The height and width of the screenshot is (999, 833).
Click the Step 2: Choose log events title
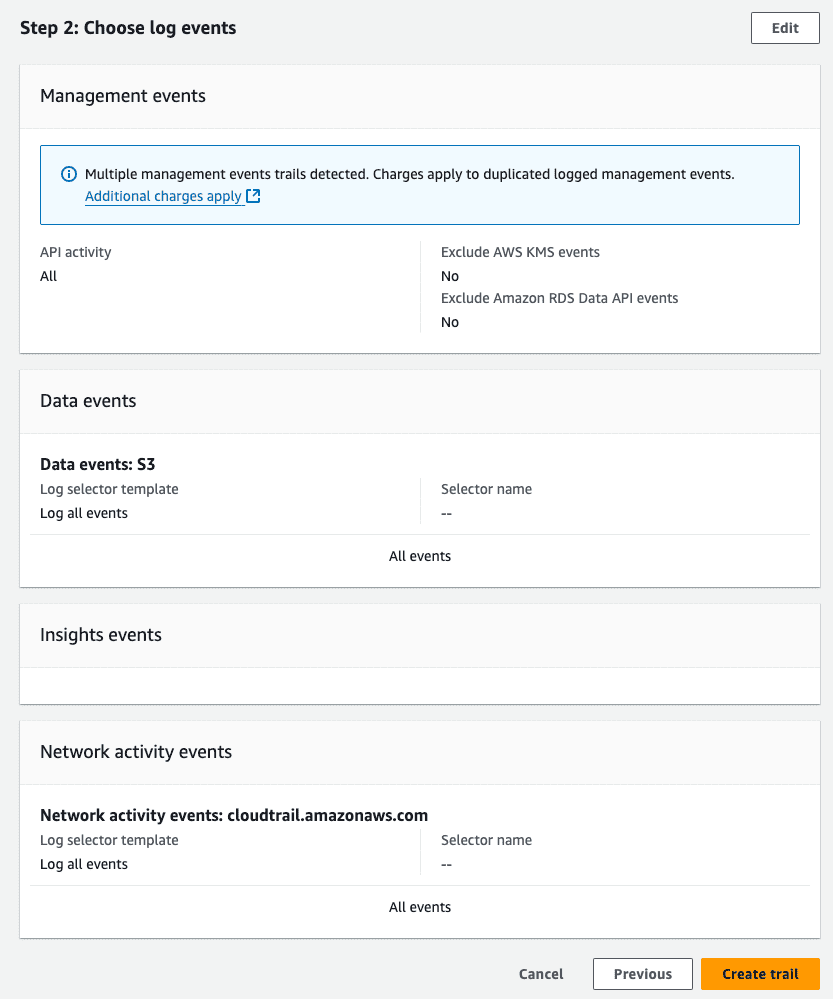128,27
